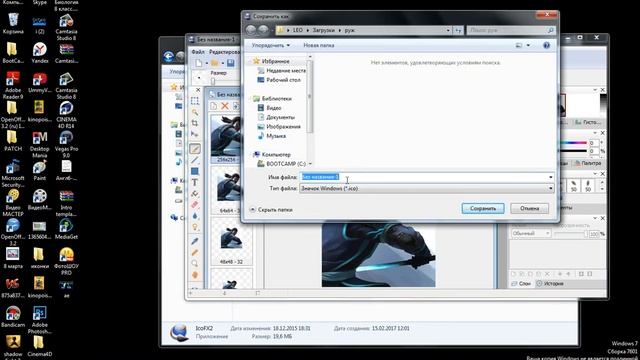This screenshot has height=360, width=640.
Task: Open the Редактировать menu in IcoFX
Action: click(x=224, y=52)
